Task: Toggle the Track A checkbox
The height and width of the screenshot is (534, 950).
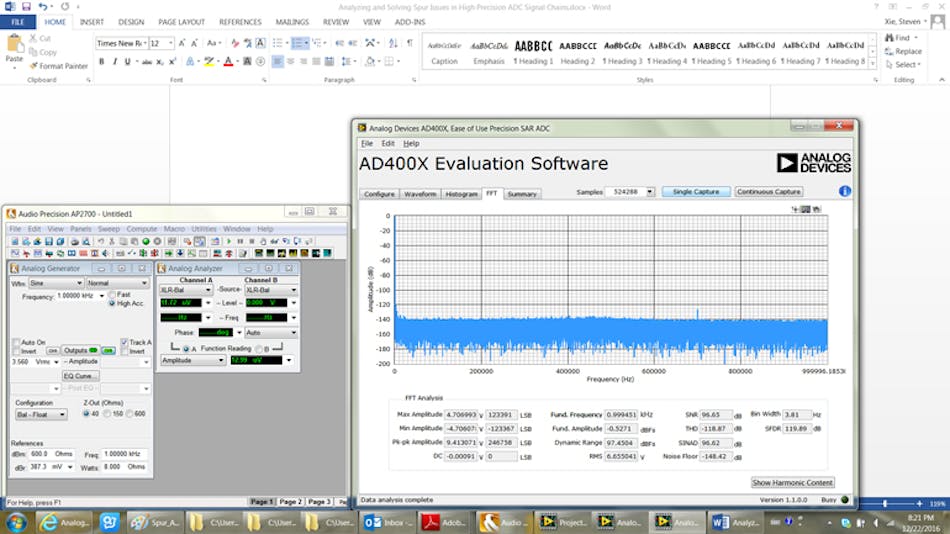Action: [x=124, y=342]
